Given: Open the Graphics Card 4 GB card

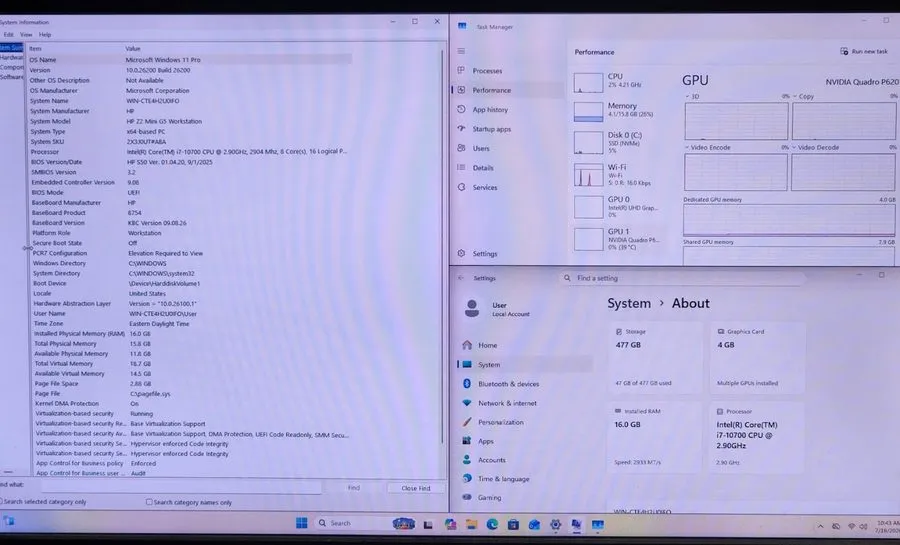Looking at the screenshot, I should (758, 357).
